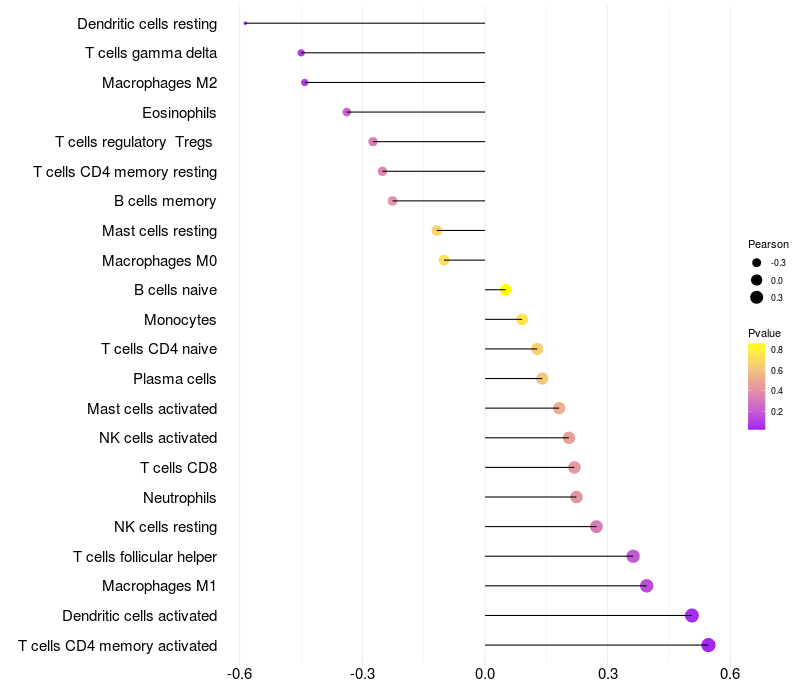Click the 0.0 x-axis tick label
The image size is (800, 700).
coord(485,674)
